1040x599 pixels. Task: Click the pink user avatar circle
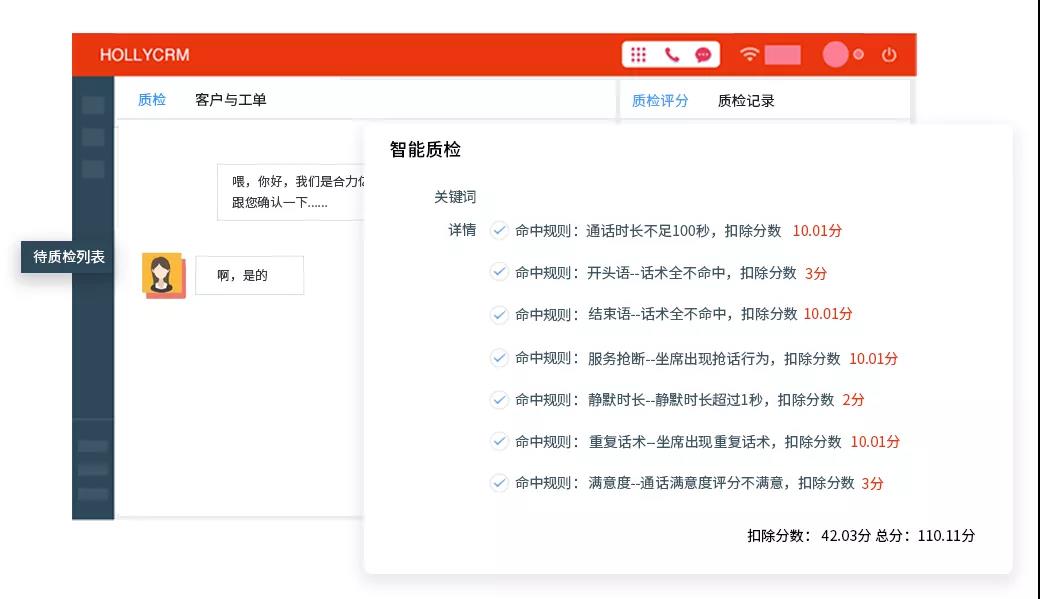(x=835, y=54)
